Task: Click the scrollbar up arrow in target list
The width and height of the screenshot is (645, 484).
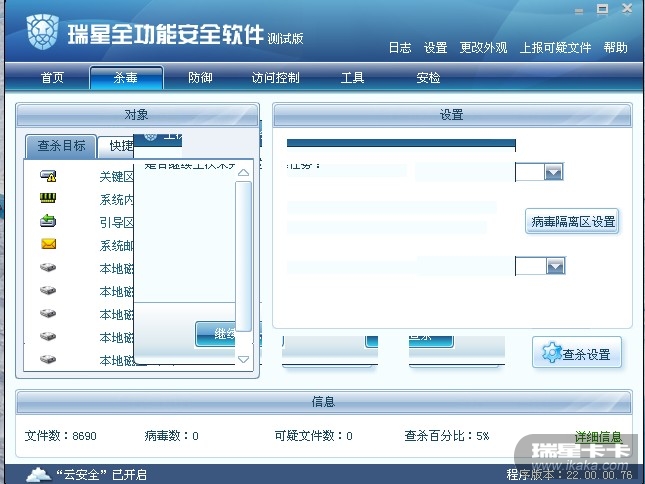Action: tap(244, 172)
